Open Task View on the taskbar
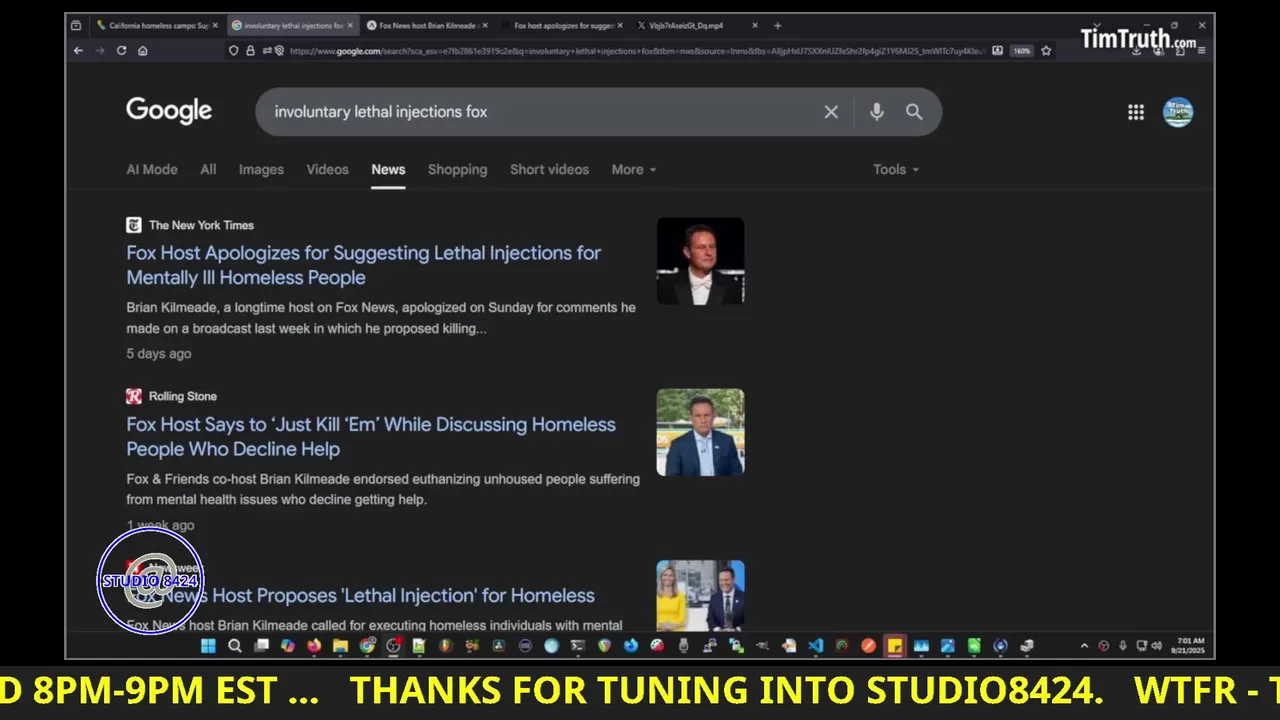1280x720 pixels. pyautogui.click(x=261, y=646)
